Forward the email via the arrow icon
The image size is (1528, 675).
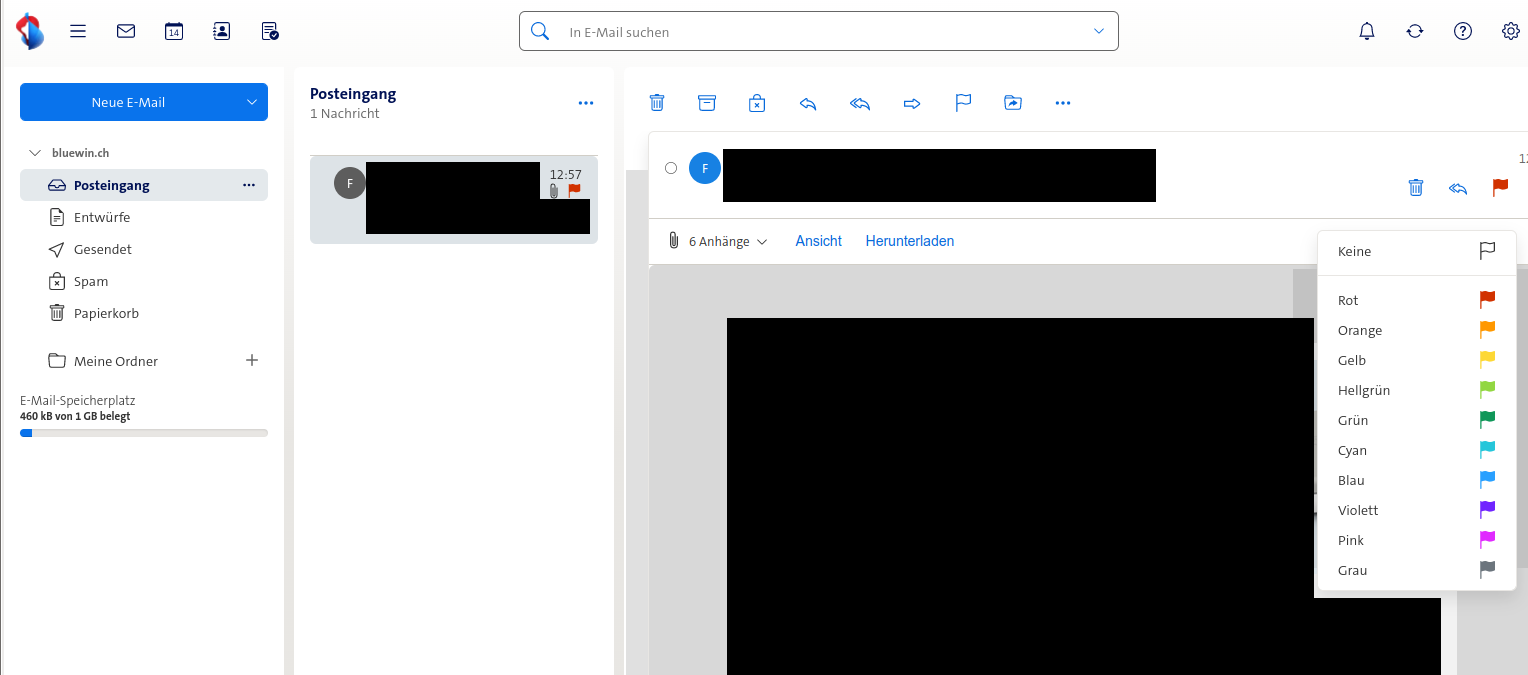pyautogui.click(x=911, y=102)
